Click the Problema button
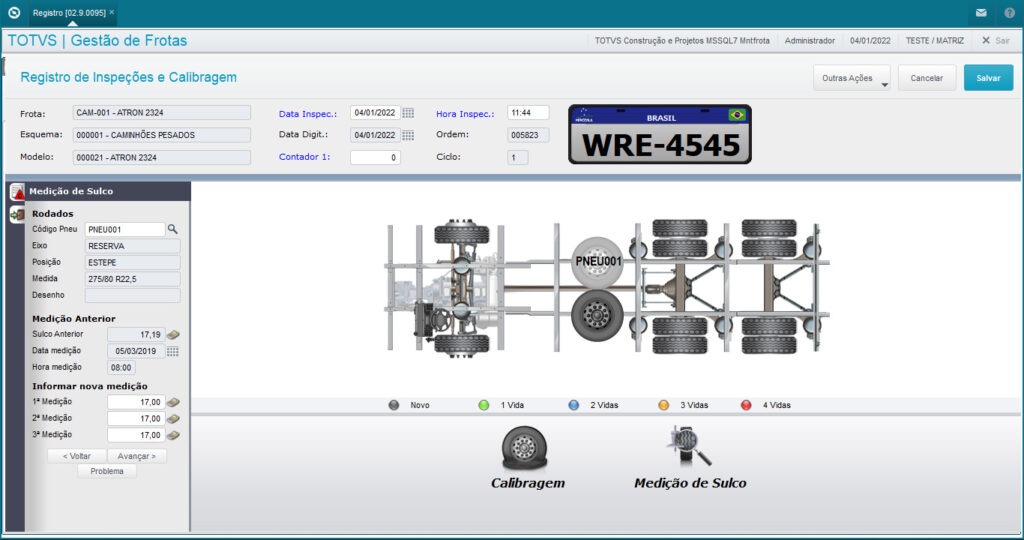 [x=107, y=471]
